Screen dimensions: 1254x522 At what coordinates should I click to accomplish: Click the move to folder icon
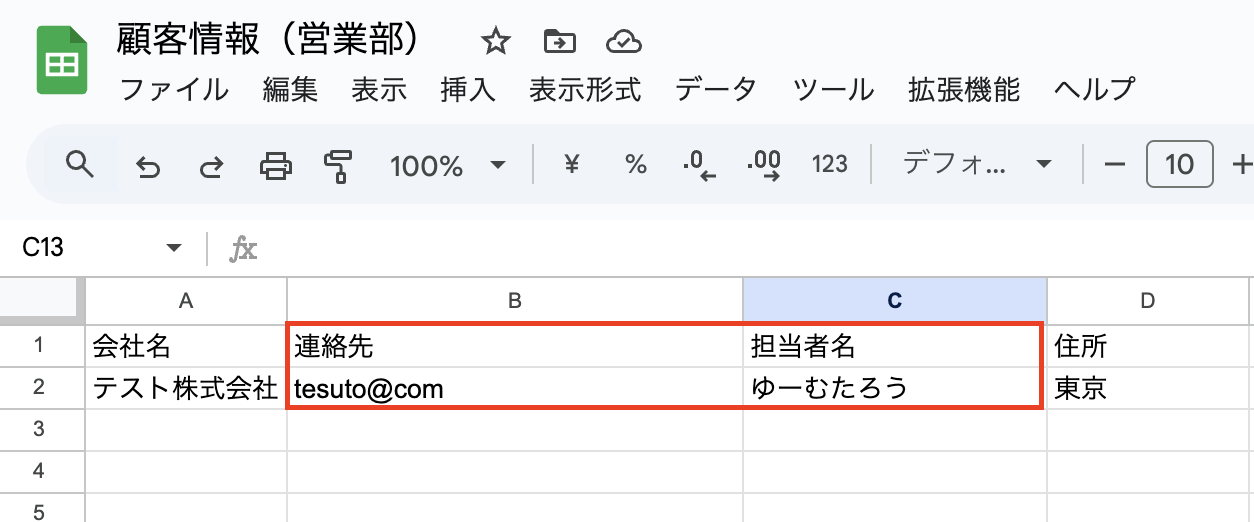[560, 42]
